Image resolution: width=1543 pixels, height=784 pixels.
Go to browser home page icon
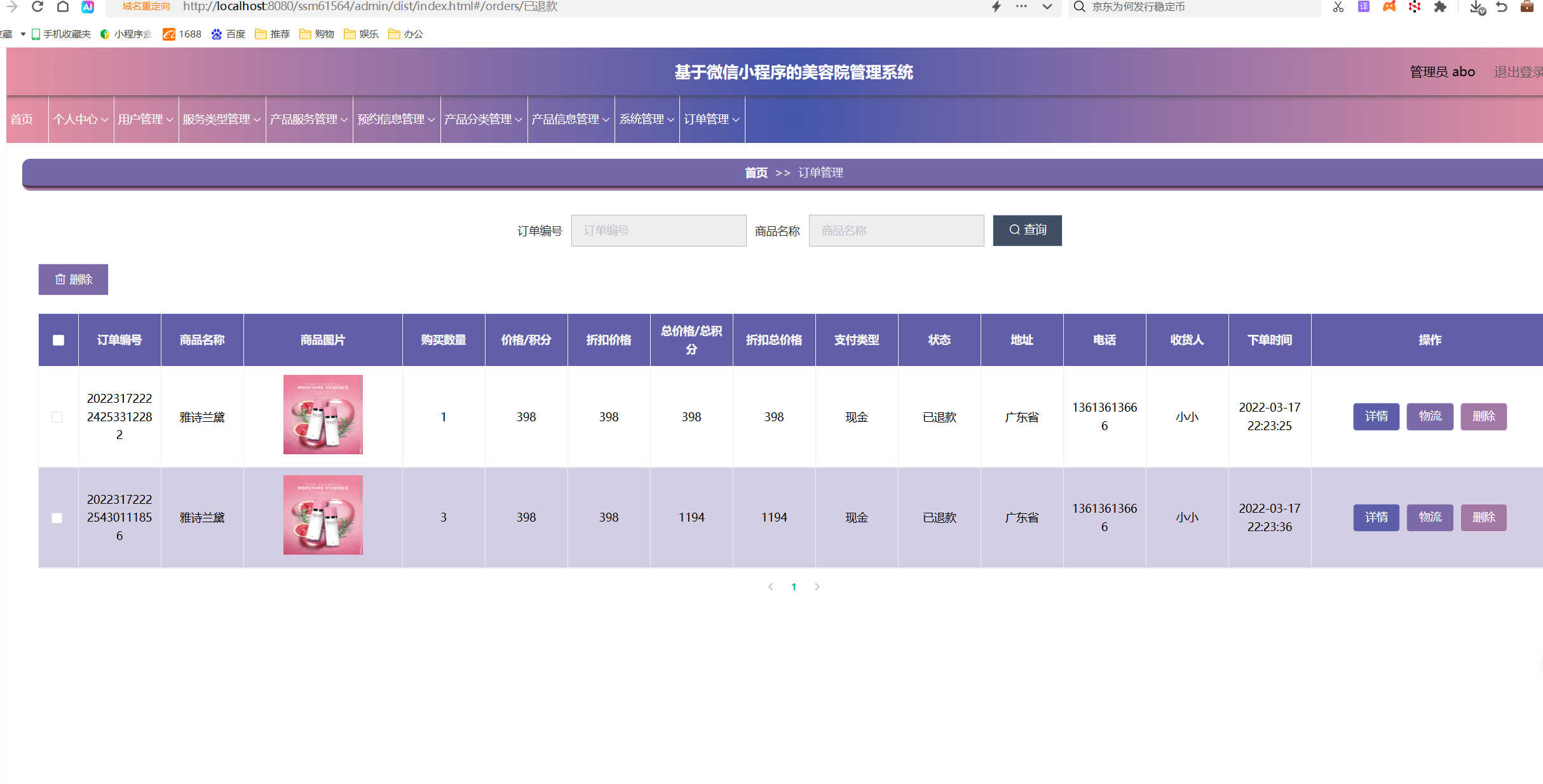[62, 7]
